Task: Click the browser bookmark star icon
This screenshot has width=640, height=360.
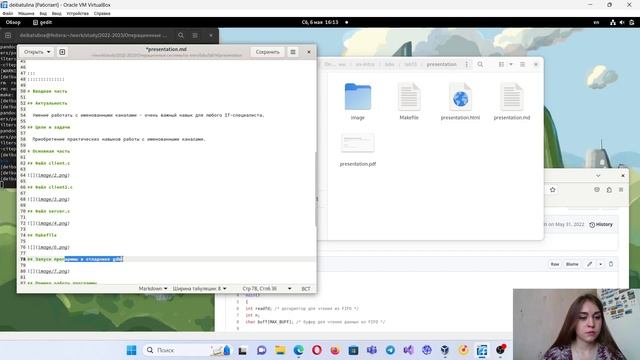Action: point(553,190)
